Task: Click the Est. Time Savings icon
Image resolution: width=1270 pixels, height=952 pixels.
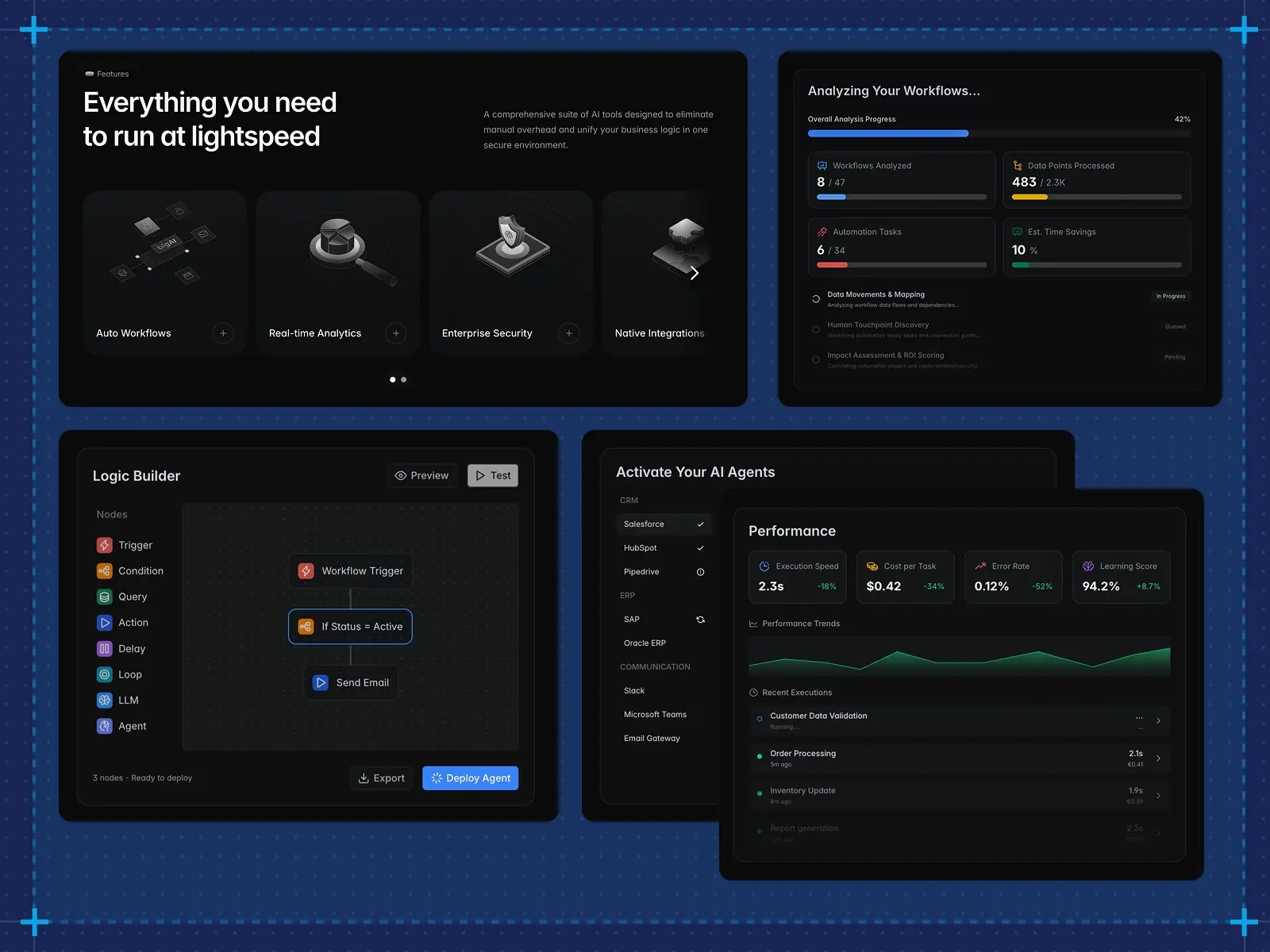Action: tap(1018, 232)
